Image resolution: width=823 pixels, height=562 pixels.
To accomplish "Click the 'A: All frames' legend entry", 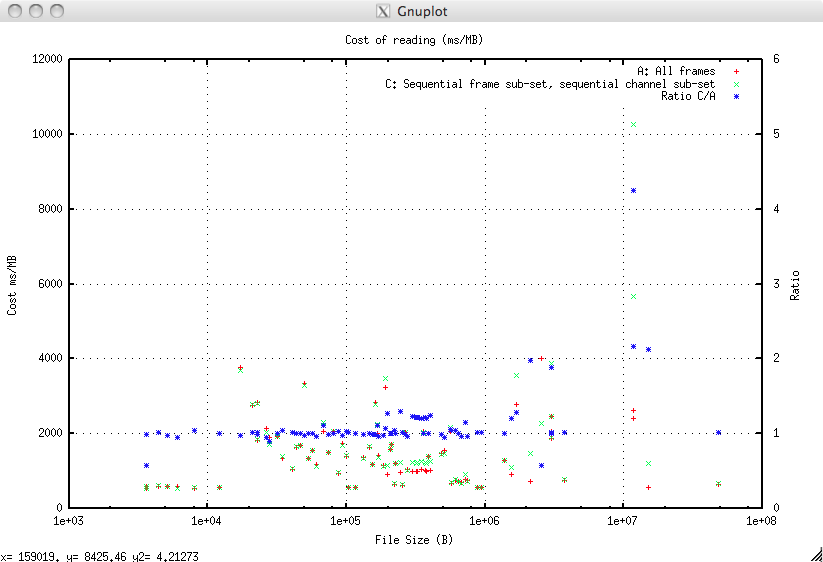I will coord(676,71).
